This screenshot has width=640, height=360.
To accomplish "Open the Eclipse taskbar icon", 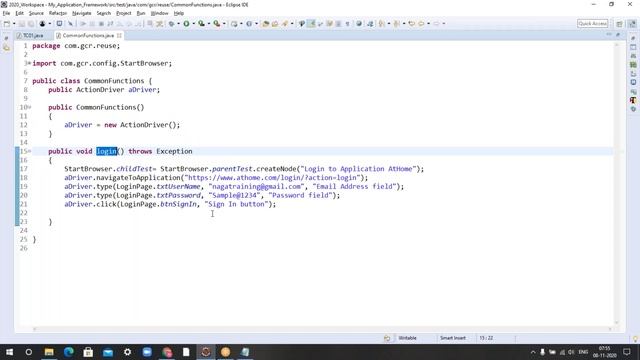I will point(206,352).
